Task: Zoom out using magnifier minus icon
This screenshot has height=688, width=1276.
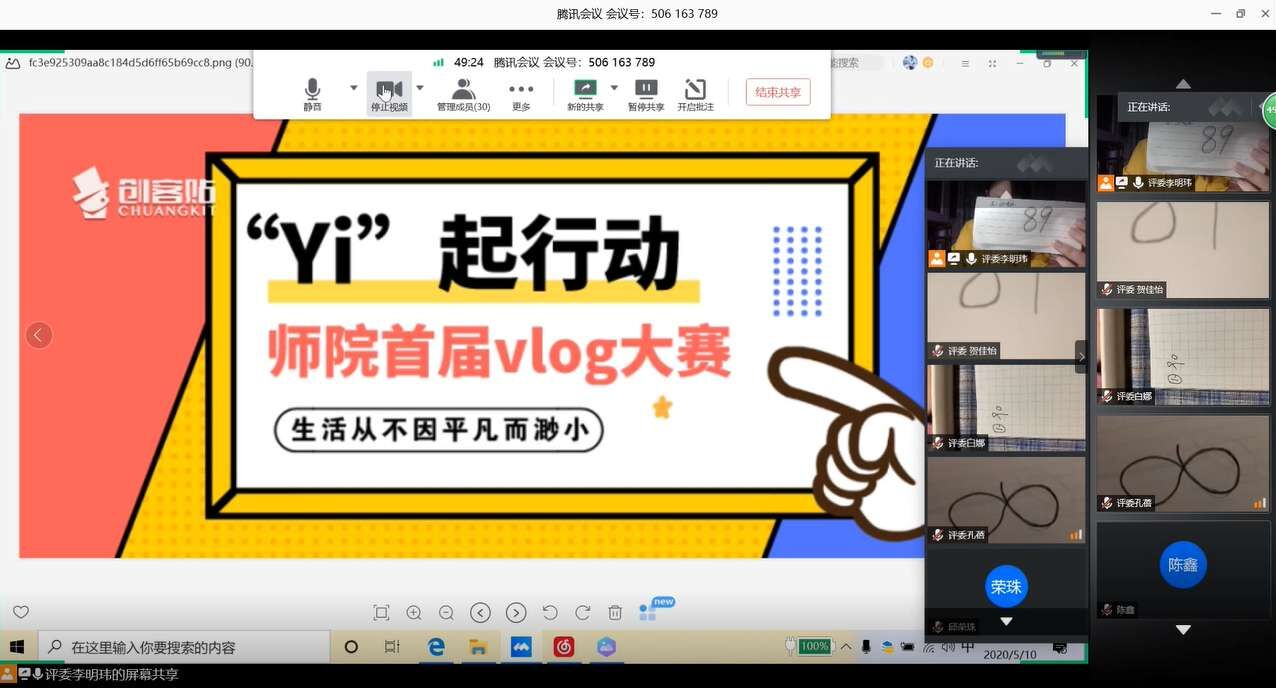Action: [447, 613]
